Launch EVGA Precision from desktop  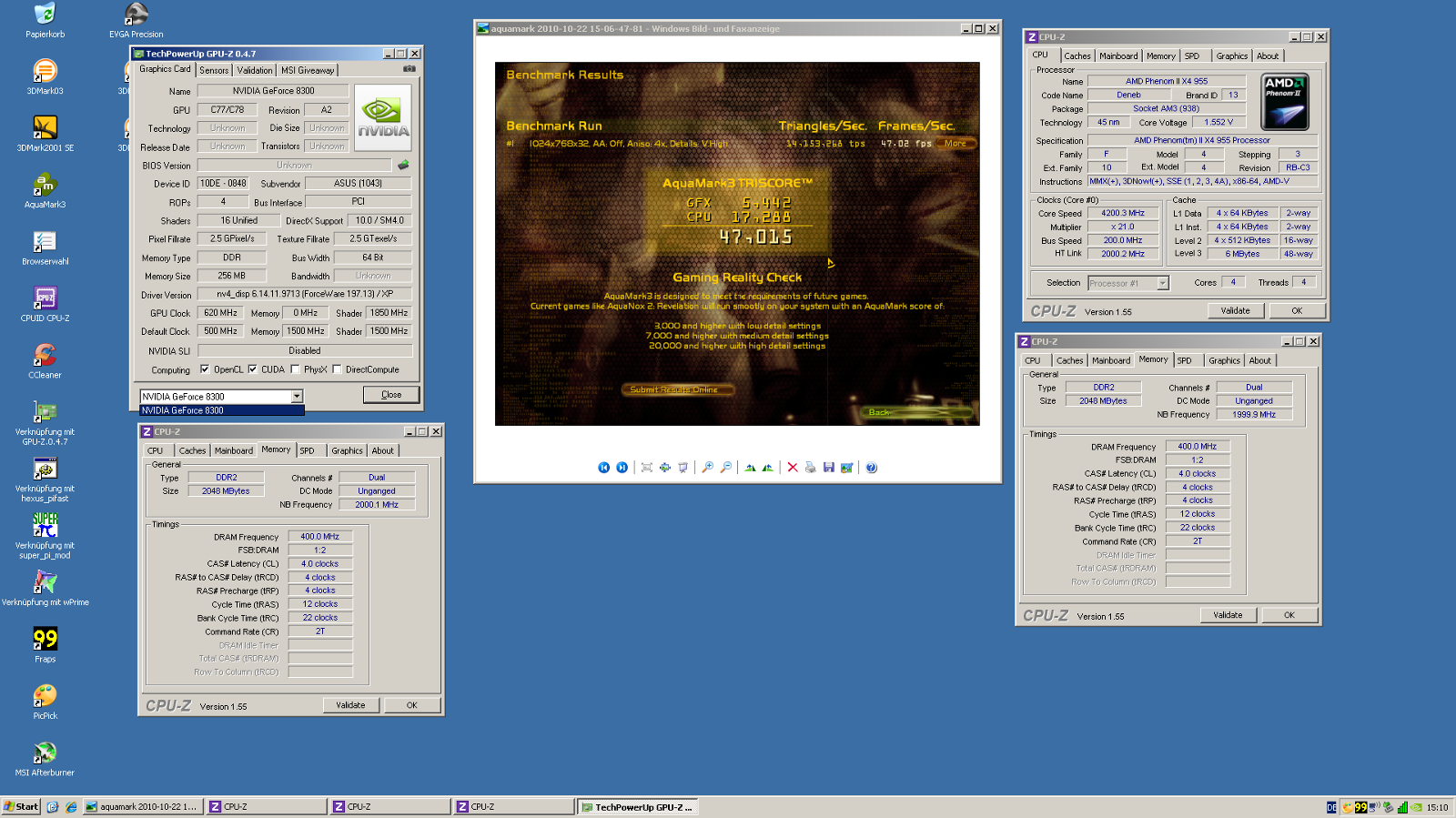pyautogui.click(x=136, y=21)
